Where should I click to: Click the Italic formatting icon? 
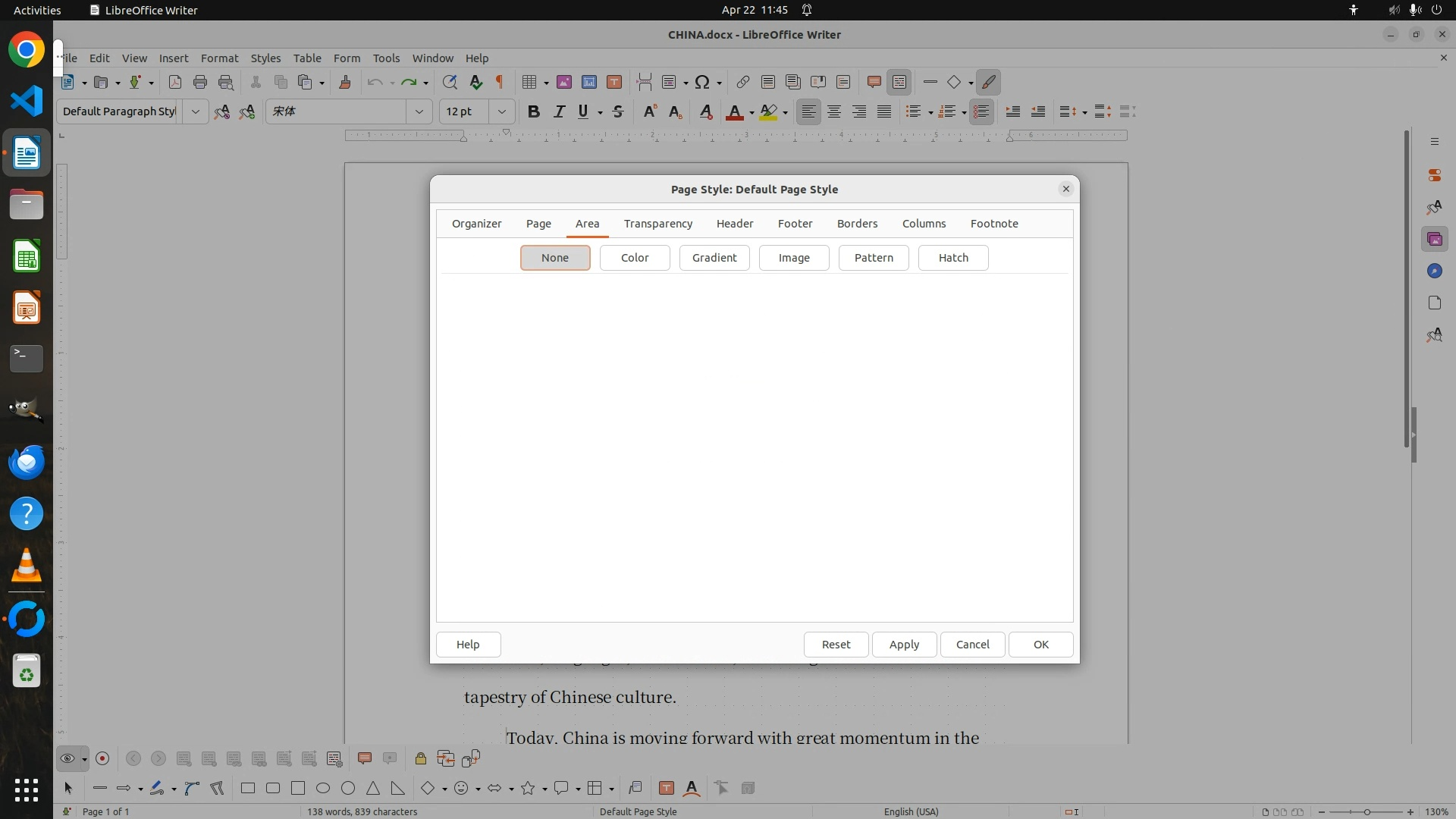click(559, 111)
